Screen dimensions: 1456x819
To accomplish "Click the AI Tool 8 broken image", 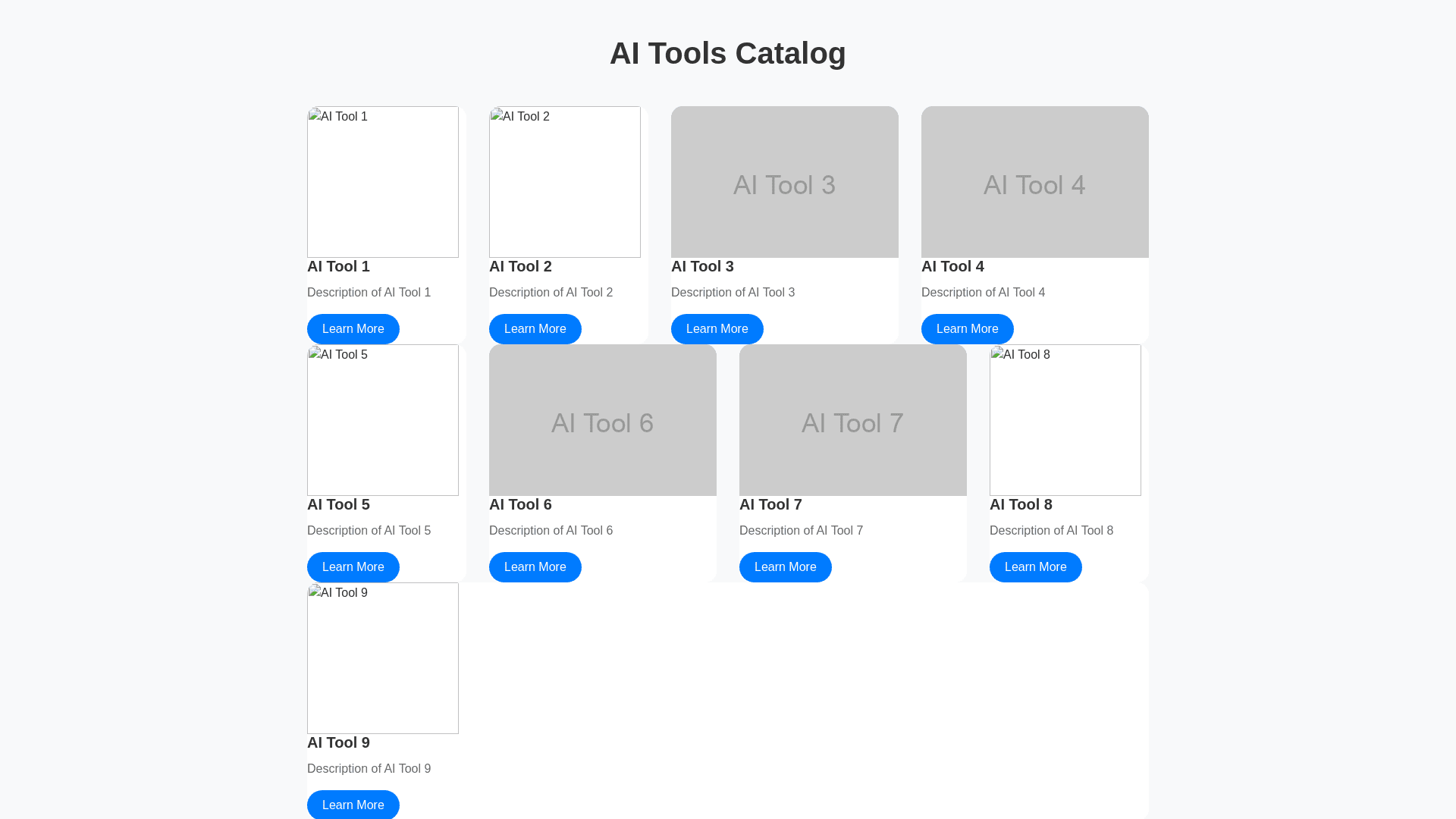I will point(1065,420).
